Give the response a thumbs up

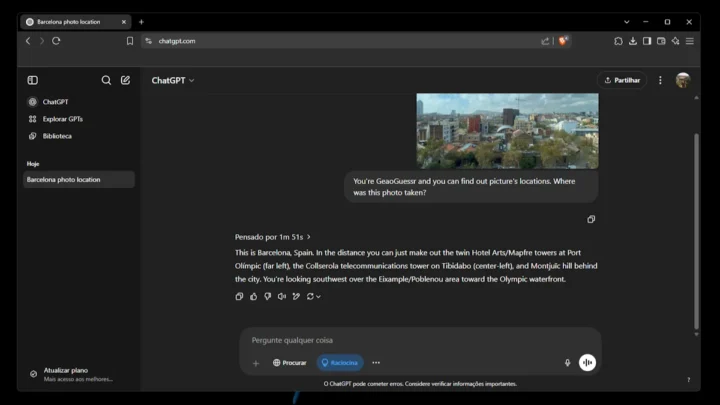pyautogui.click(x=253, y=296)
